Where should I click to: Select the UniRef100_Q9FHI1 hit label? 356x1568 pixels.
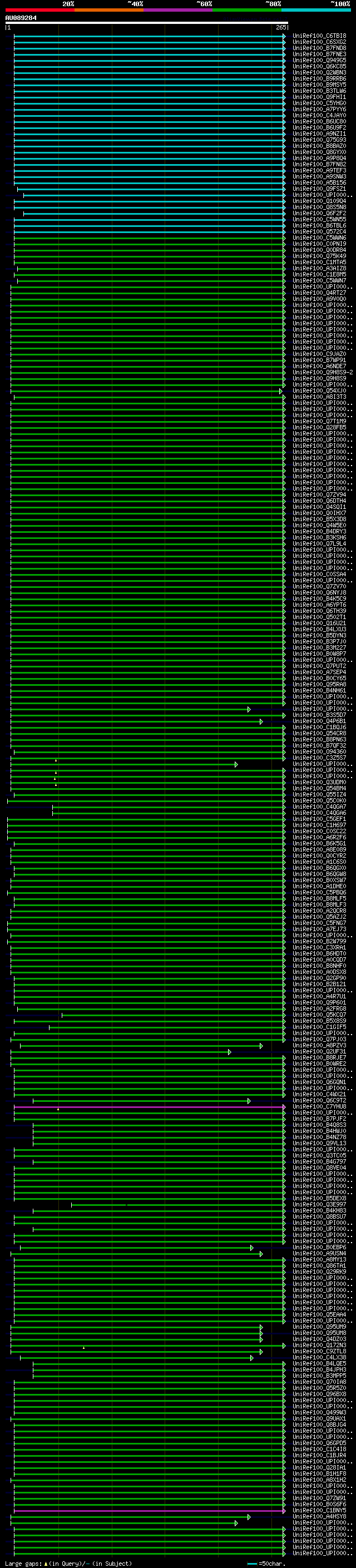coord(319,97)
